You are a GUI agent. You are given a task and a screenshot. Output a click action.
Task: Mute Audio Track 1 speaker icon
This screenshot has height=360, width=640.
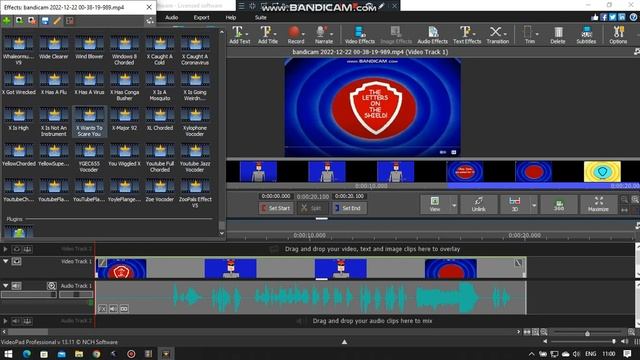(16, 286)
